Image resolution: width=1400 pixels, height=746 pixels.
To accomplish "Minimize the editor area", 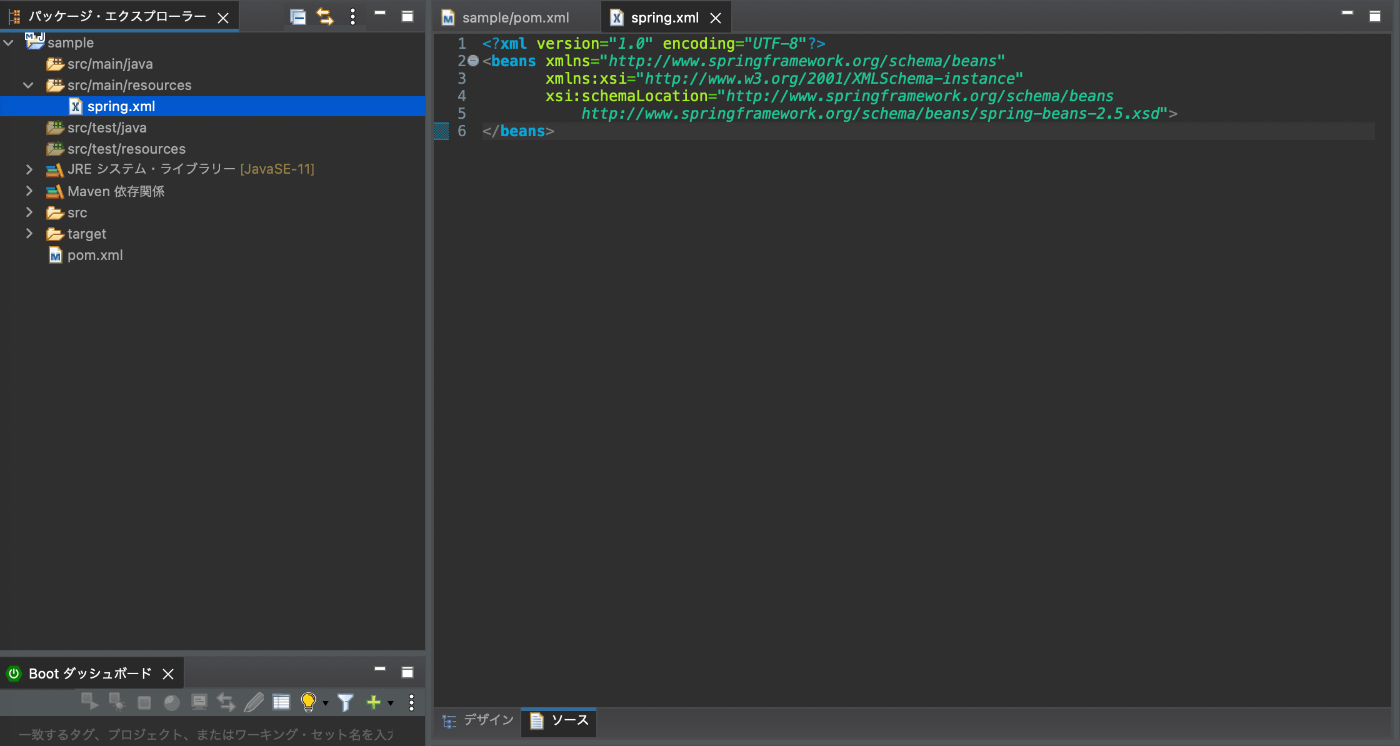I will [x=1347, y=13].
